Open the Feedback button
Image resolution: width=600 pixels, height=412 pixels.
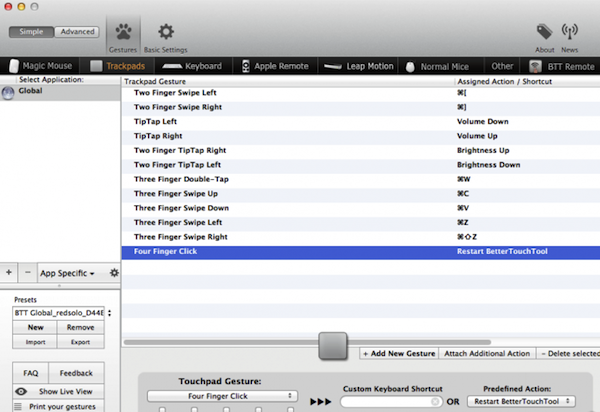pos(76,373)
